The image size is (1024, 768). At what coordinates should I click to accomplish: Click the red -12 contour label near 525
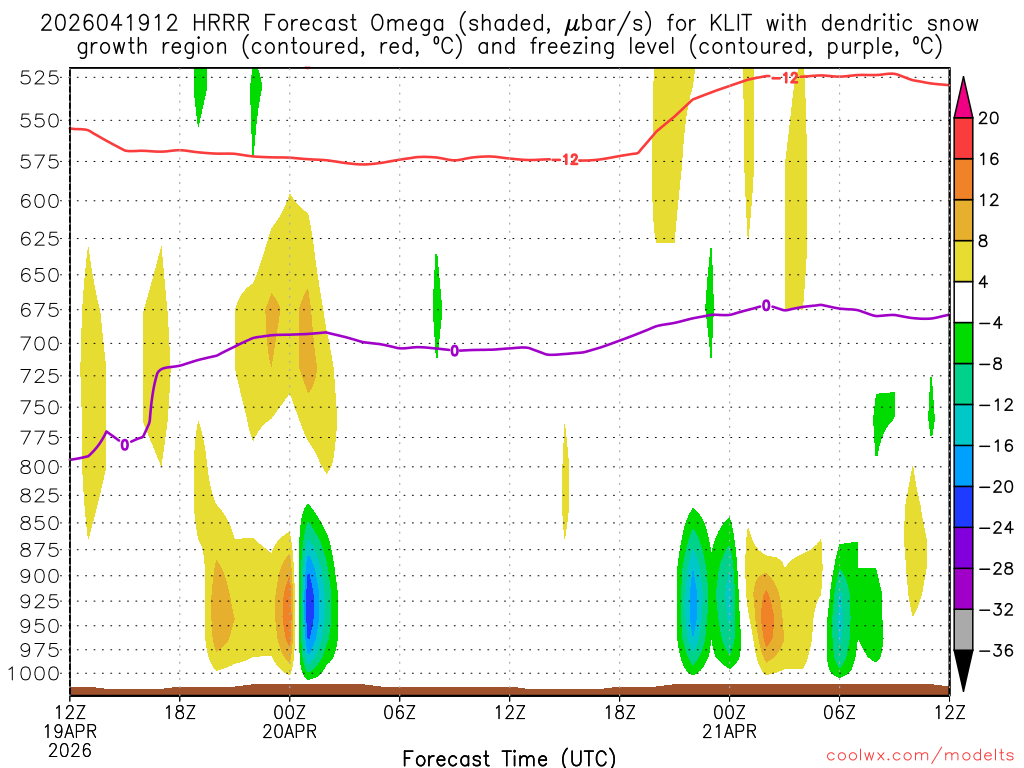tap(786, 78)
